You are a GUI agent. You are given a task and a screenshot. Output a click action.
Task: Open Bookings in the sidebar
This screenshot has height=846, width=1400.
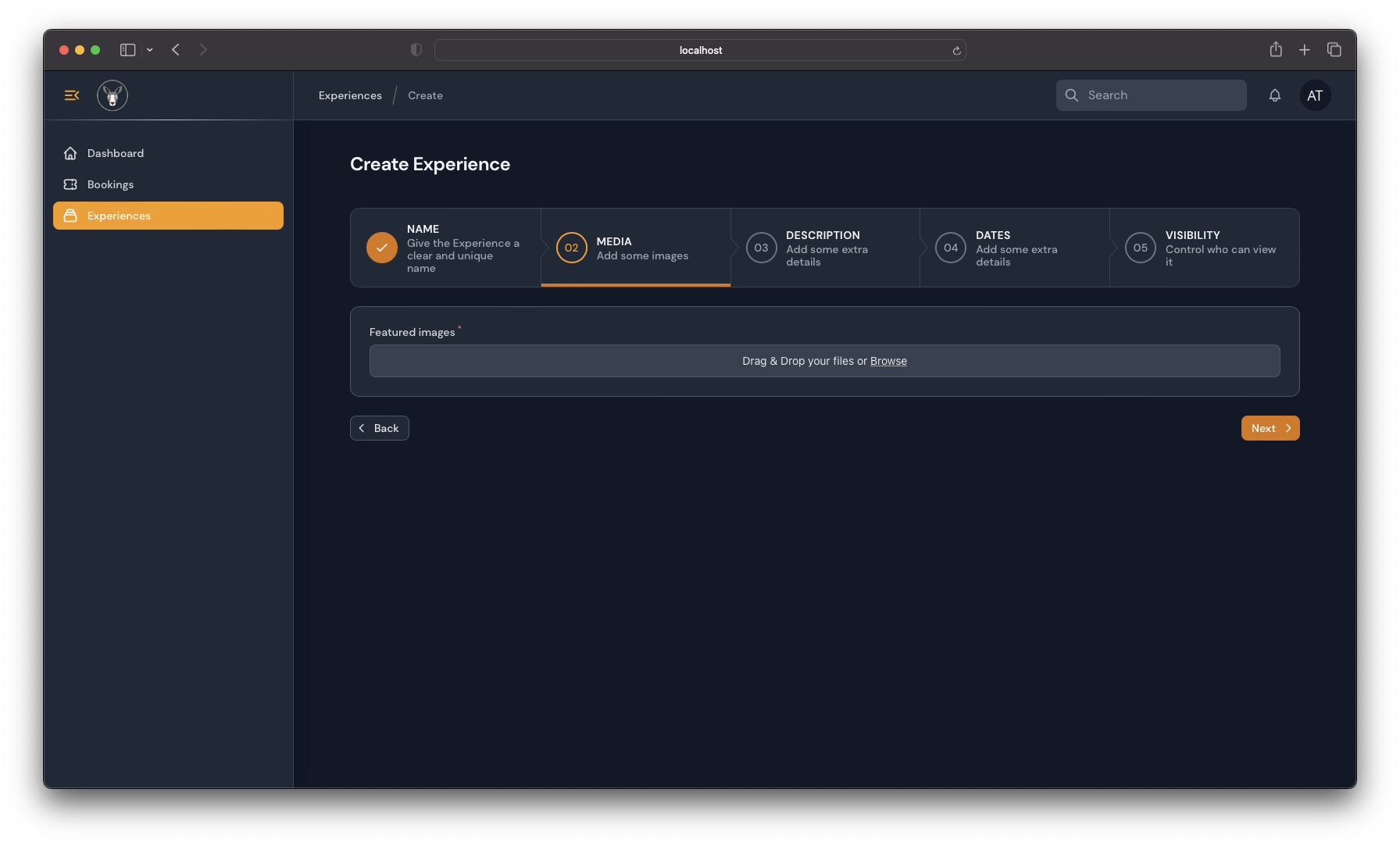click(110, 184)
